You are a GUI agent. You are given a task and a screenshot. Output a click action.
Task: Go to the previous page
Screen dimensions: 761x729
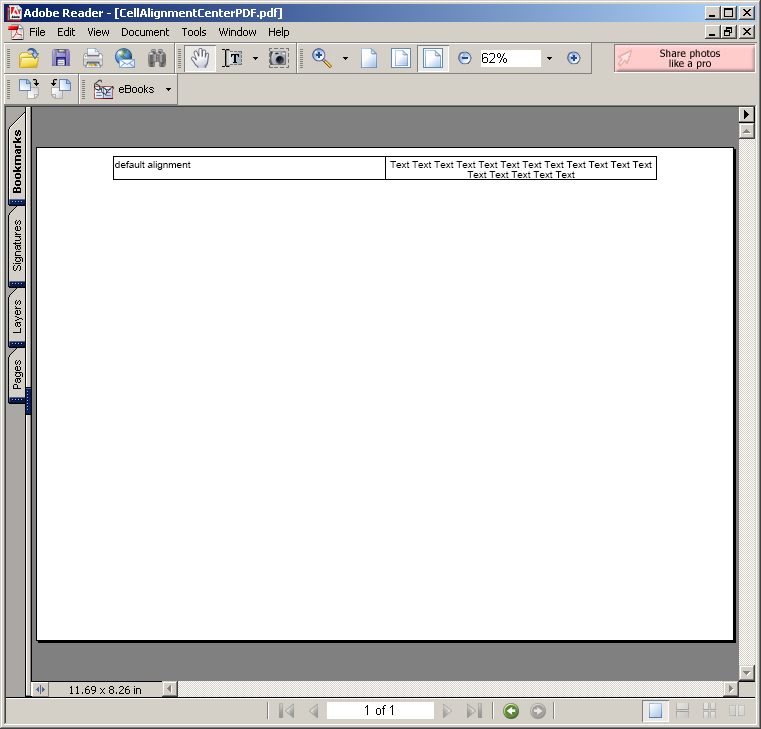pyautogui.click(x=314, y=711)
